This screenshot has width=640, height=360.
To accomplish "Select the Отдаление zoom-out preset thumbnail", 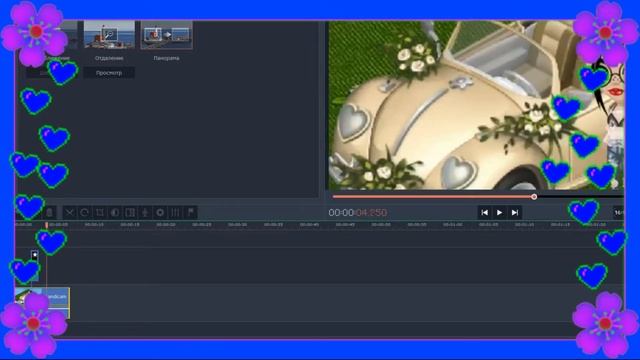I will (109, 35).
